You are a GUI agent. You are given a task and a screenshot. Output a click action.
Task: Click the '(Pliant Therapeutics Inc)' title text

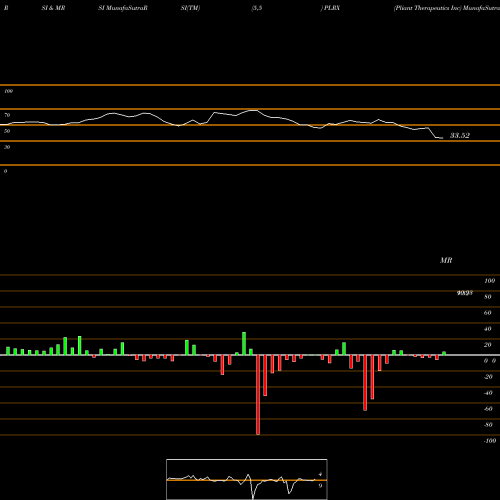pyautogui.click(x=427, y=8)
